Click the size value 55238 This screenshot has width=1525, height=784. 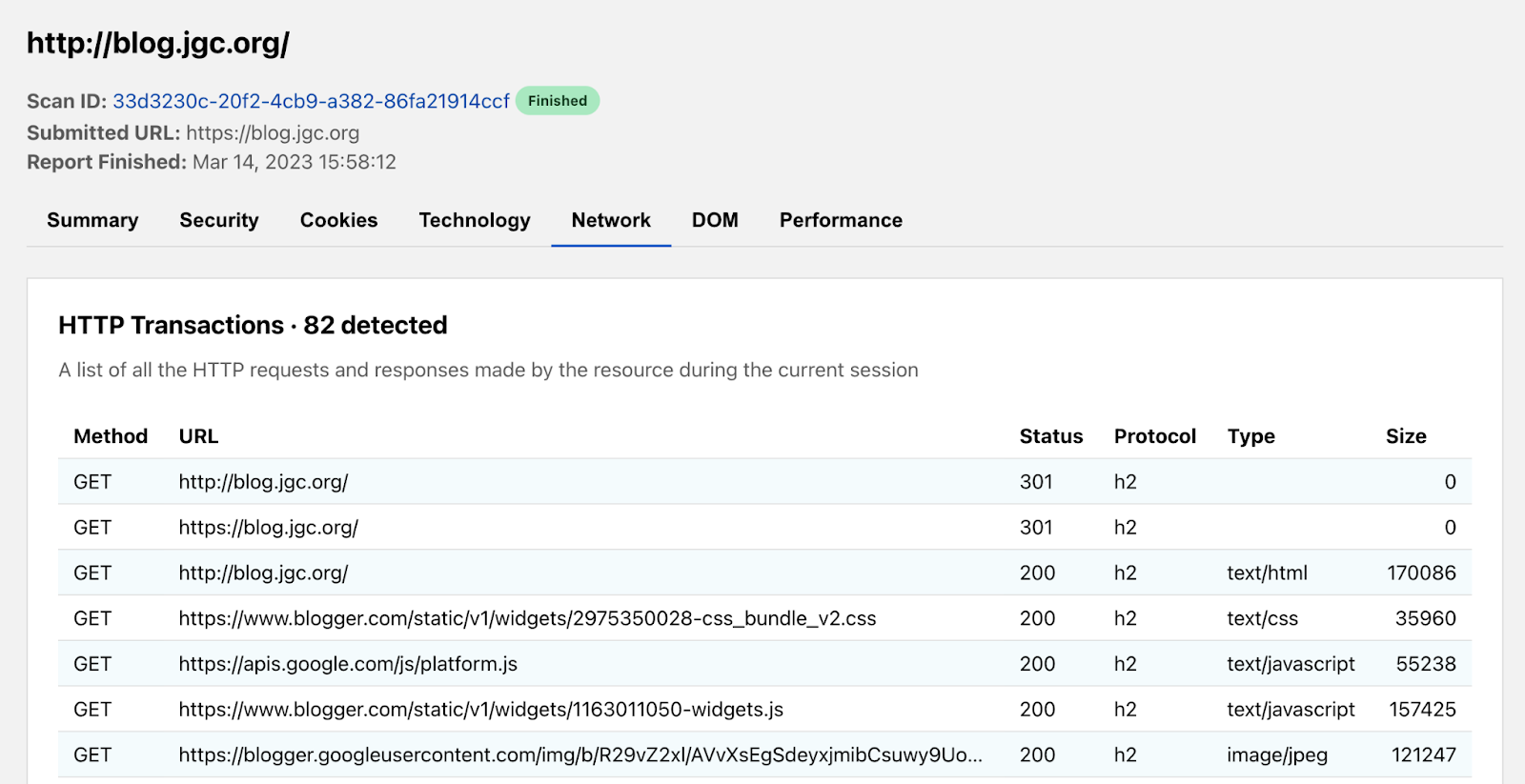1426,664
